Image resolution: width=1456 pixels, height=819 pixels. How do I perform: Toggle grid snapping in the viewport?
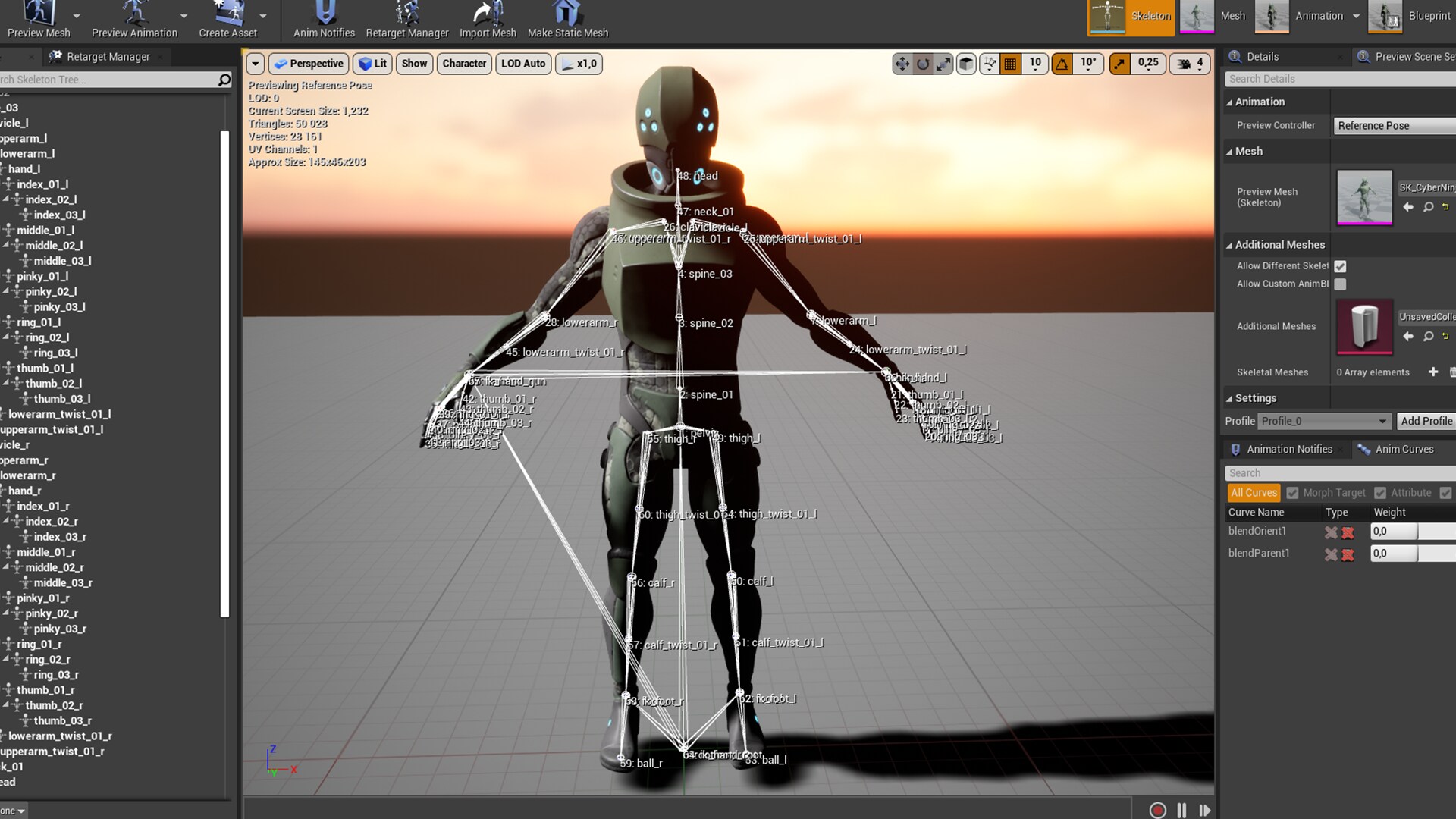[1011, 64]
